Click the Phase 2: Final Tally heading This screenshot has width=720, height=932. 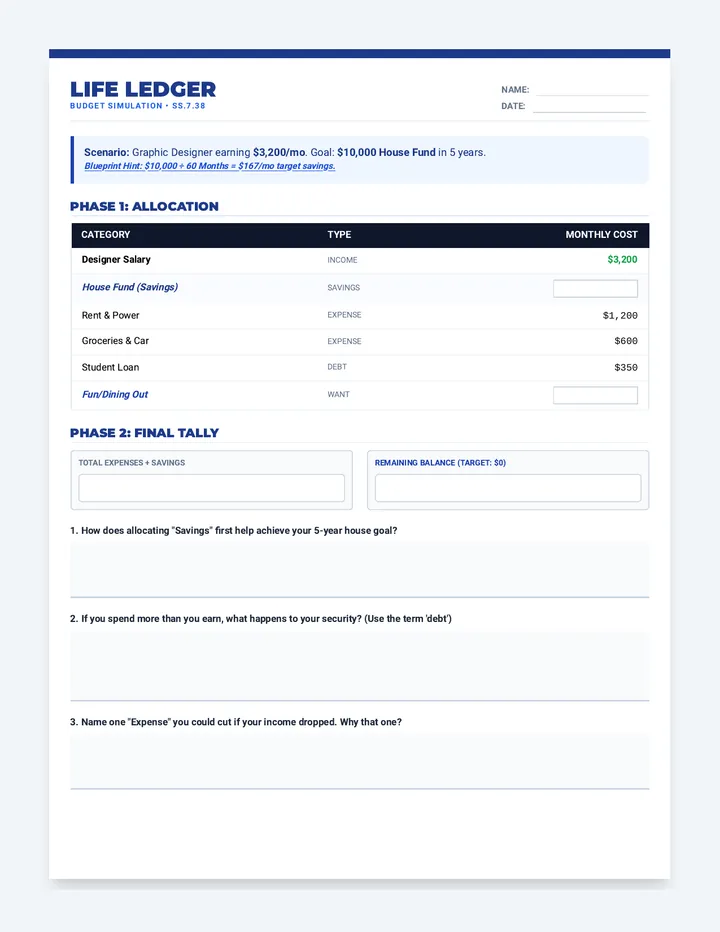click(144, 433)
